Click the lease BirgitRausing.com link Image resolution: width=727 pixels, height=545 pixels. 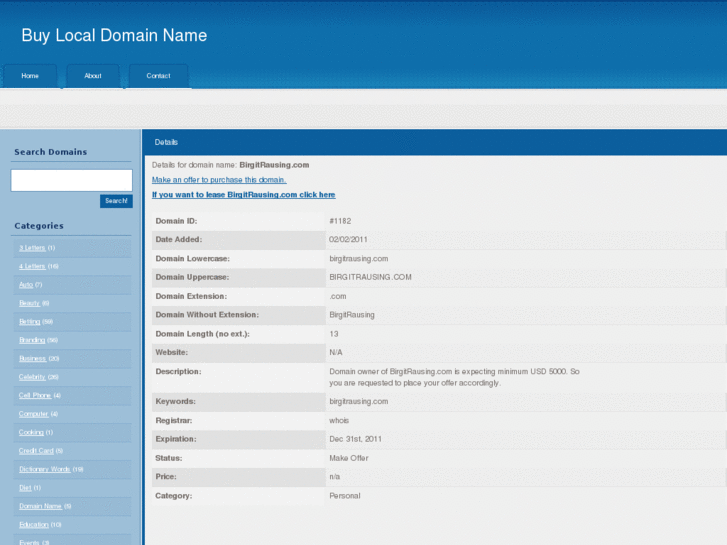[243, 195]
